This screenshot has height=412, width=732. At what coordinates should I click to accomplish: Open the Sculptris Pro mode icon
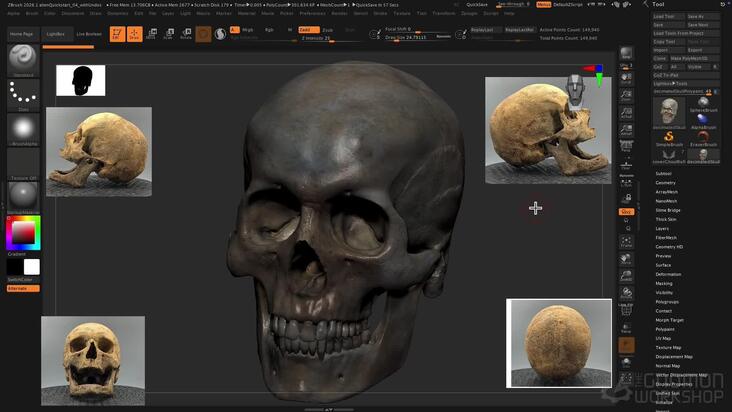coord(220,34)
